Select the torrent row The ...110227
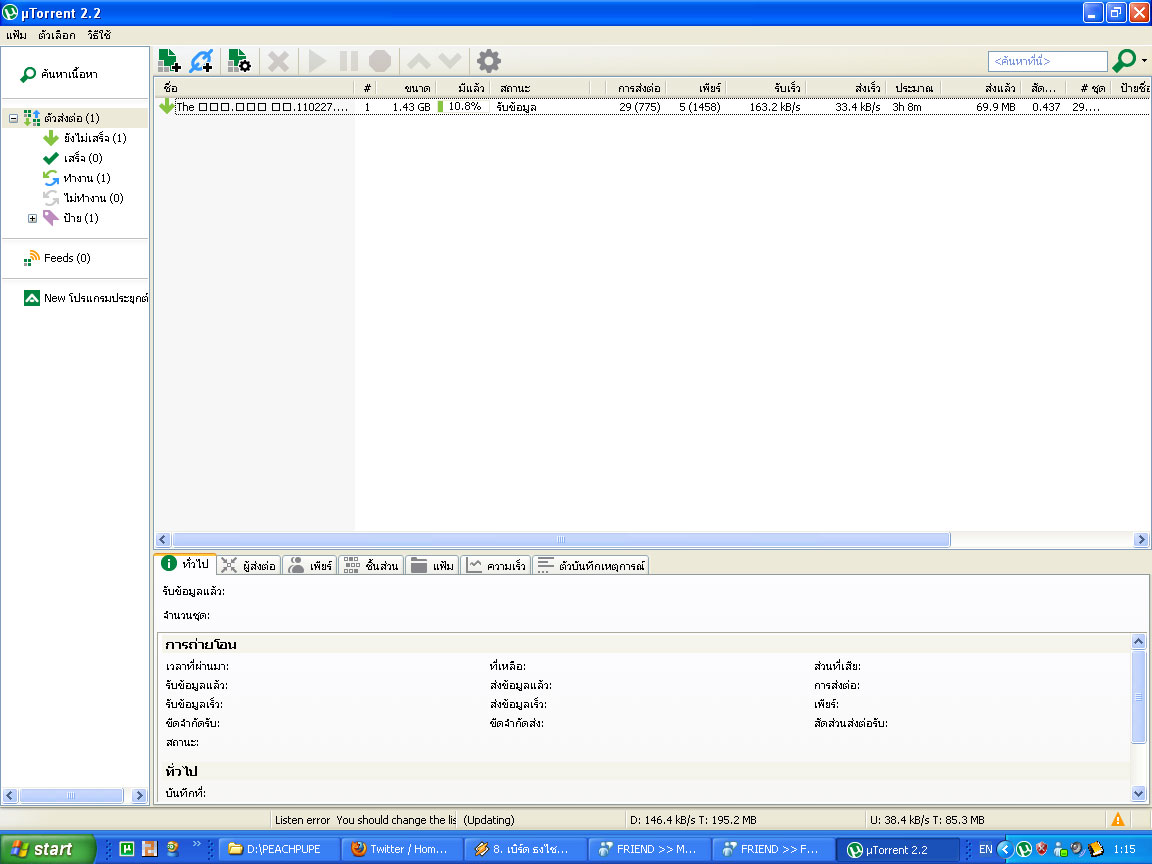Screen dimensions: 1152x864 (652, 107)
